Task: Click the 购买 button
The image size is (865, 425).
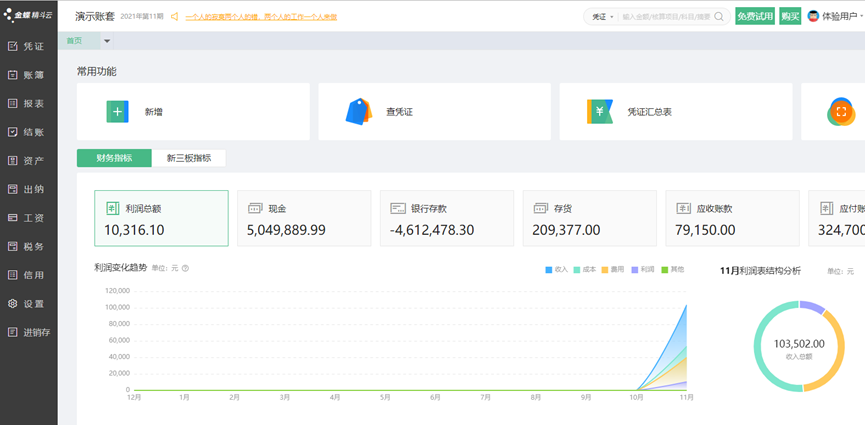Action: (790, 16)
